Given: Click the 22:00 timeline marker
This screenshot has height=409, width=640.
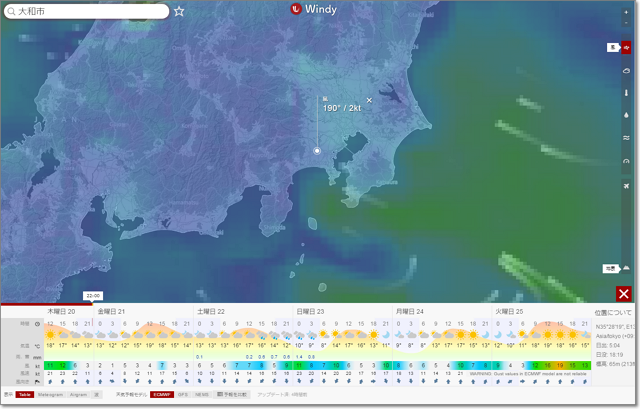Looking at the screenshot, I should (93, 296).
